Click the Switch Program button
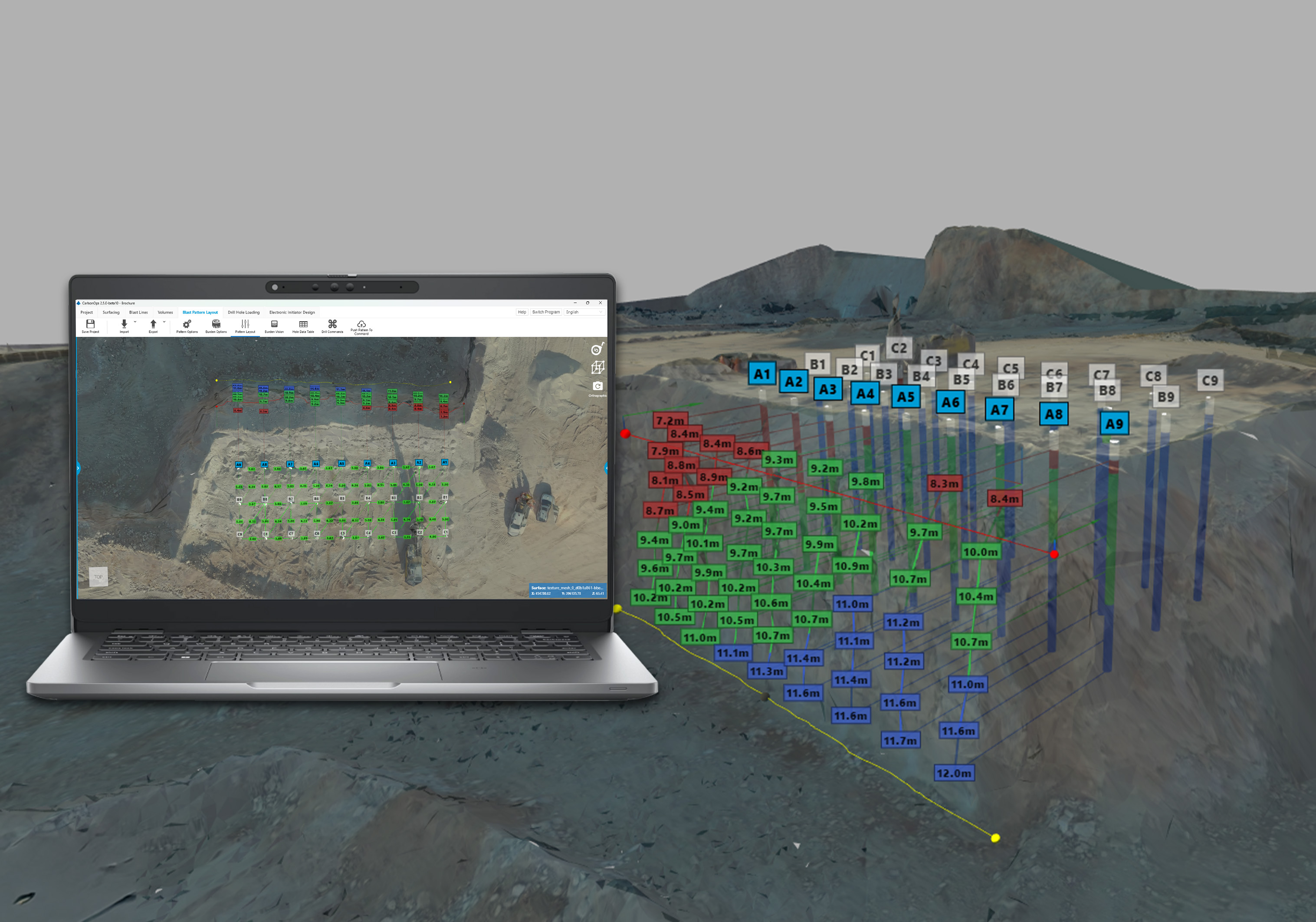This screenshot has height=922, width=1316. (x=546, y=313)
